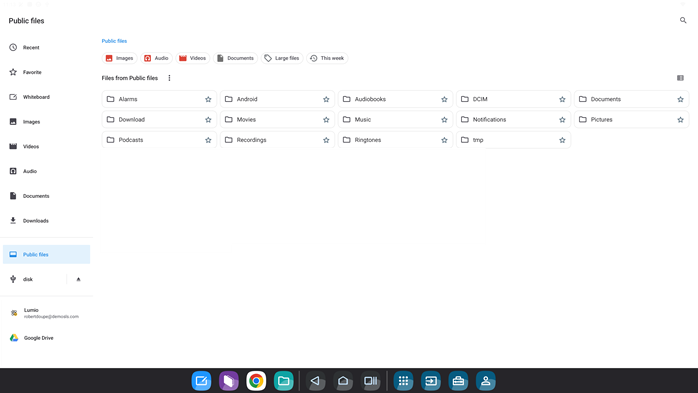
Task: Launch the note editor app in the dock
Action: [201, 381]
